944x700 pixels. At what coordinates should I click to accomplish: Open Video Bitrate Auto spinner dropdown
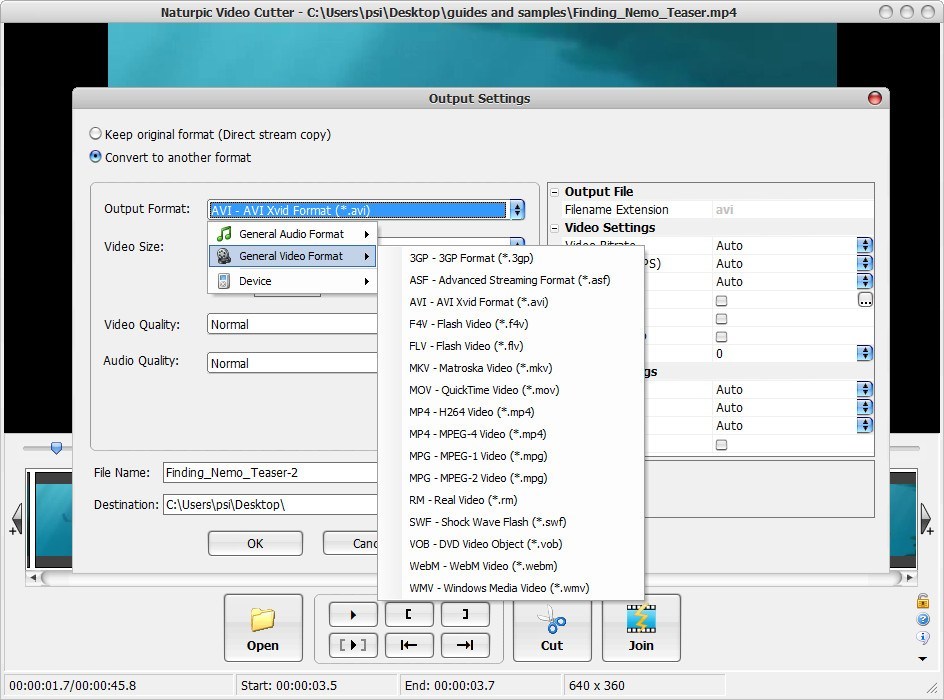(865, 245)
